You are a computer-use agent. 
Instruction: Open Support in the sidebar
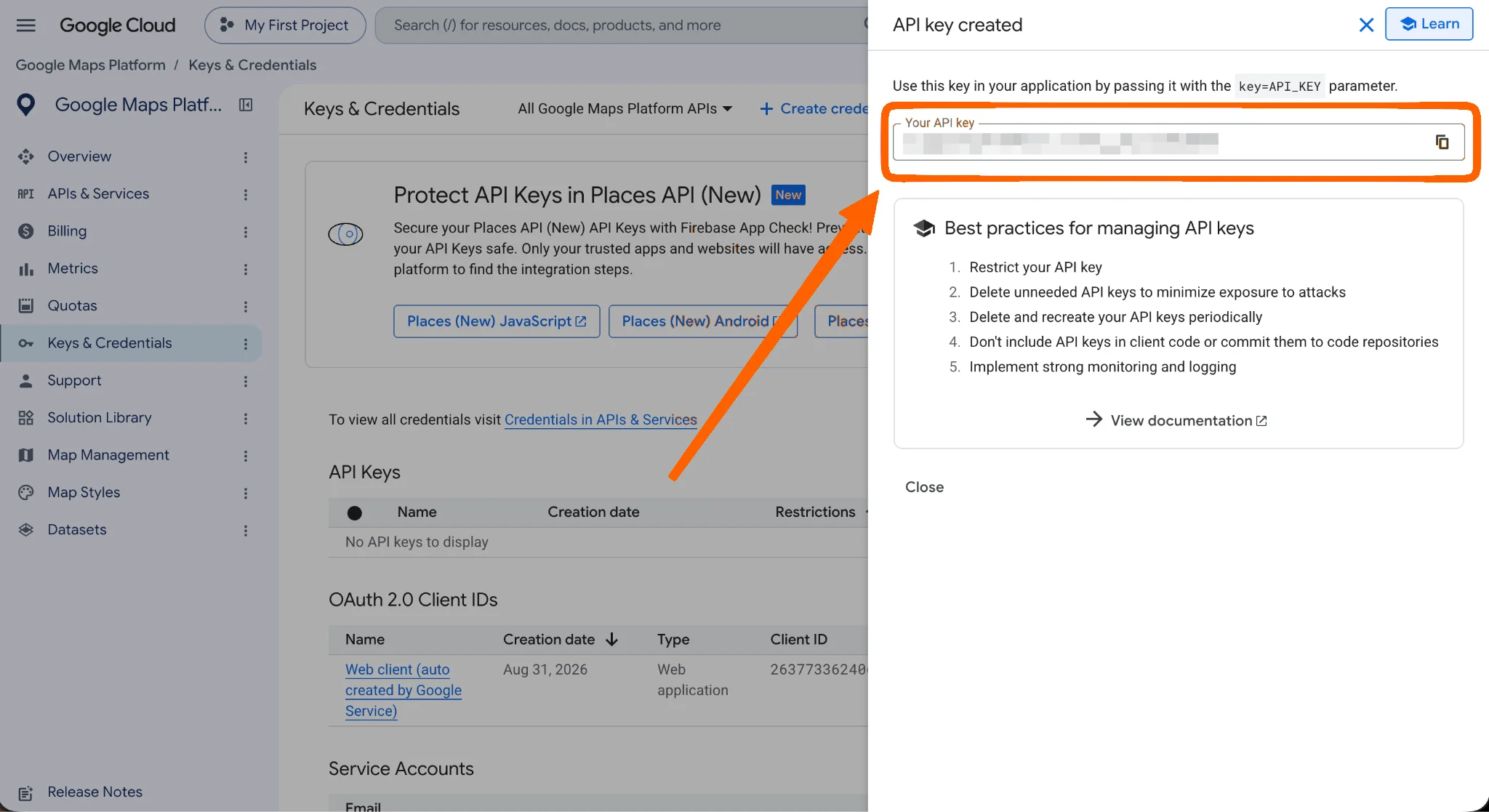(74, 380)
